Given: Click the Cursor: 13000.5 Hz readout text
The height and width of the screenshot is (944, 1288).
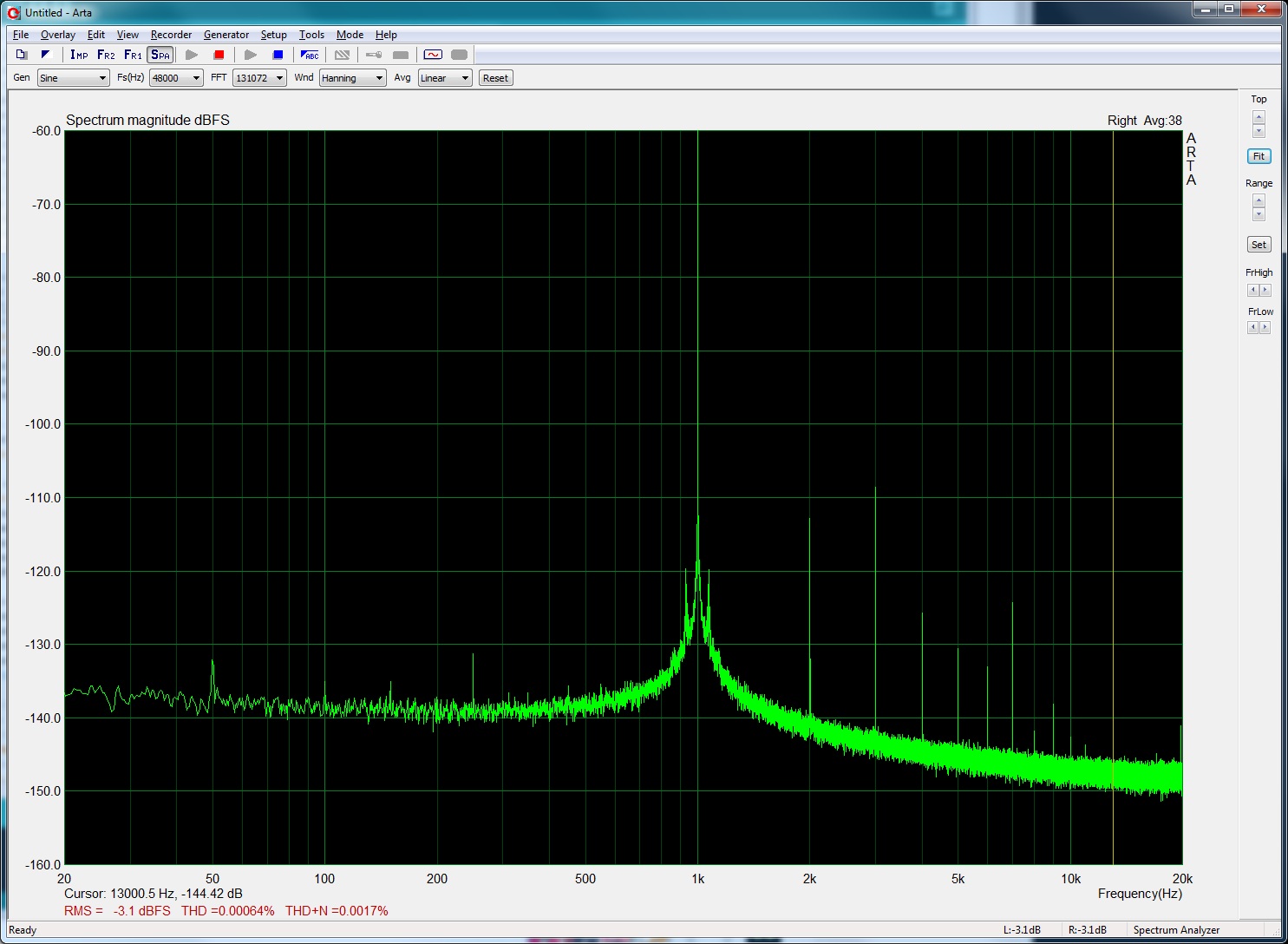Looking at the screenshot, I should 154,894.
